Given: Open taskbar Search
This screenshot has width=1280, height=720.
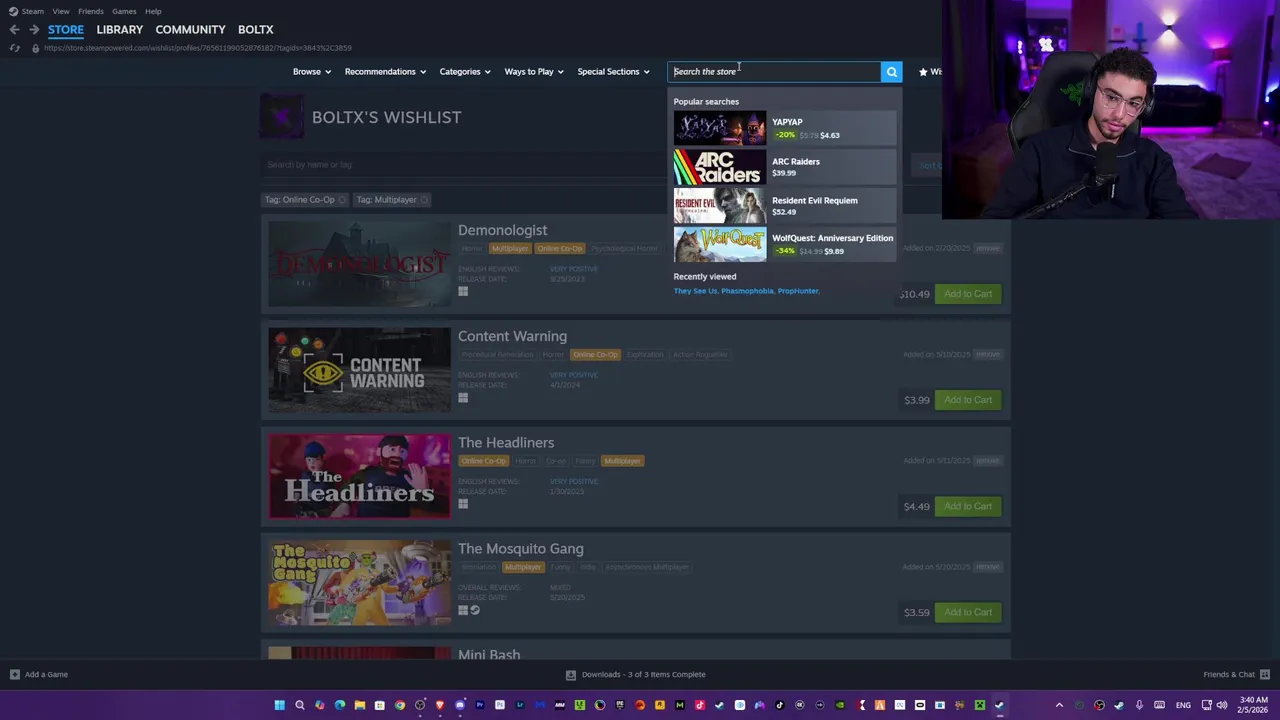Looking at the screenshot, I should (x=299, y=705).
